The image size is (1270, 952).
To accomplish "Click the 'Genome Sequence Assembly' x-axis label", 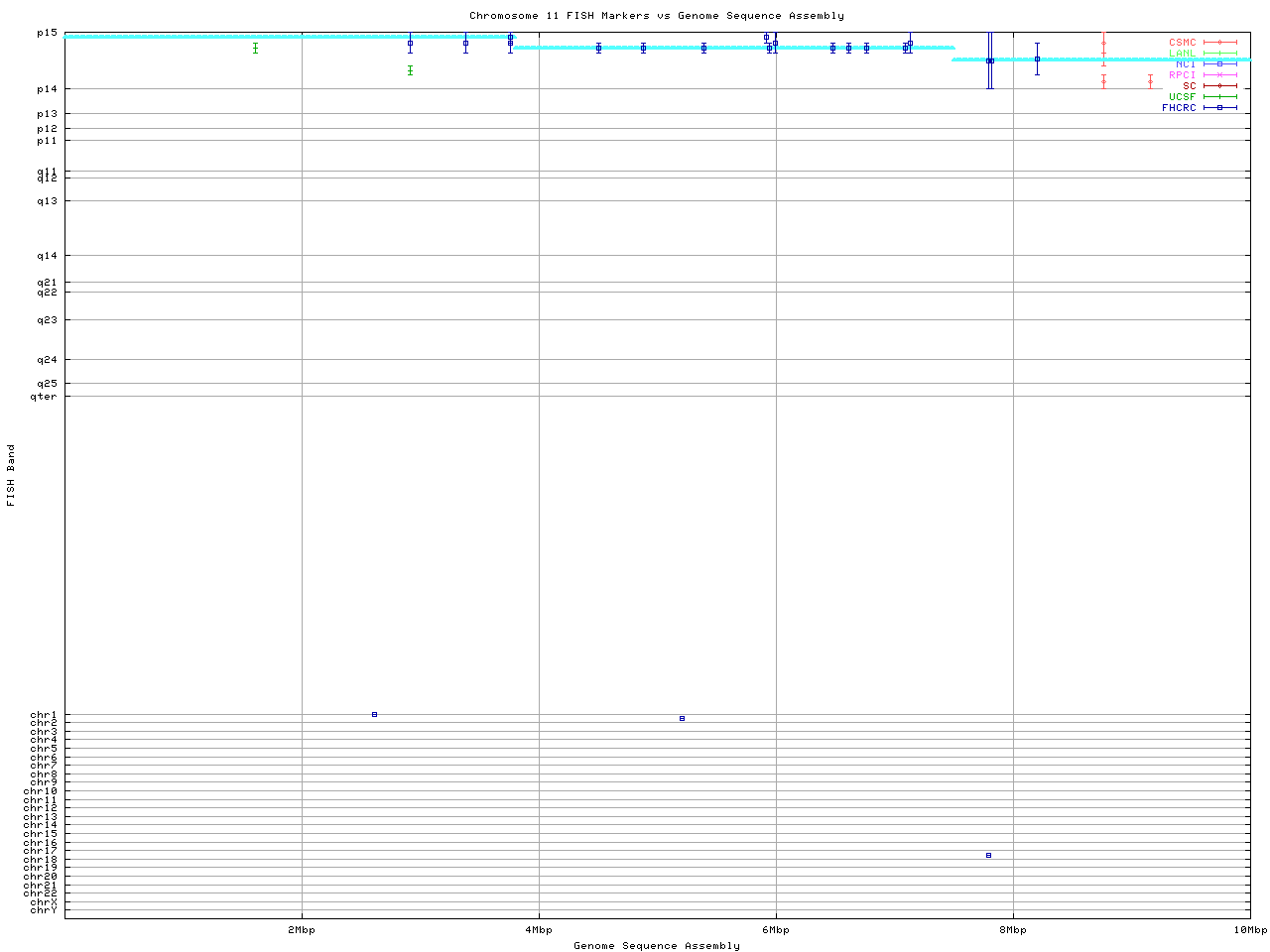I will [657, 946].
